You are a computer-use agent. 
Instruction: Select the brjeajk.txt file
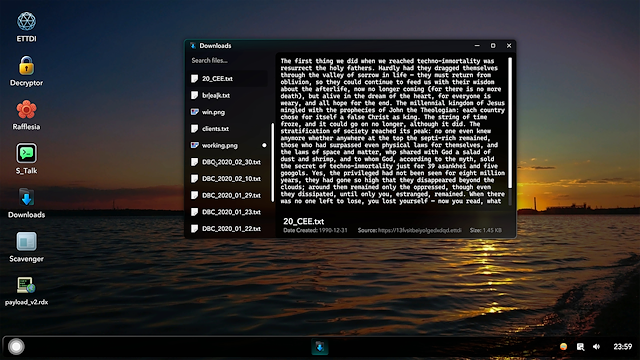[x=229, y=95]
